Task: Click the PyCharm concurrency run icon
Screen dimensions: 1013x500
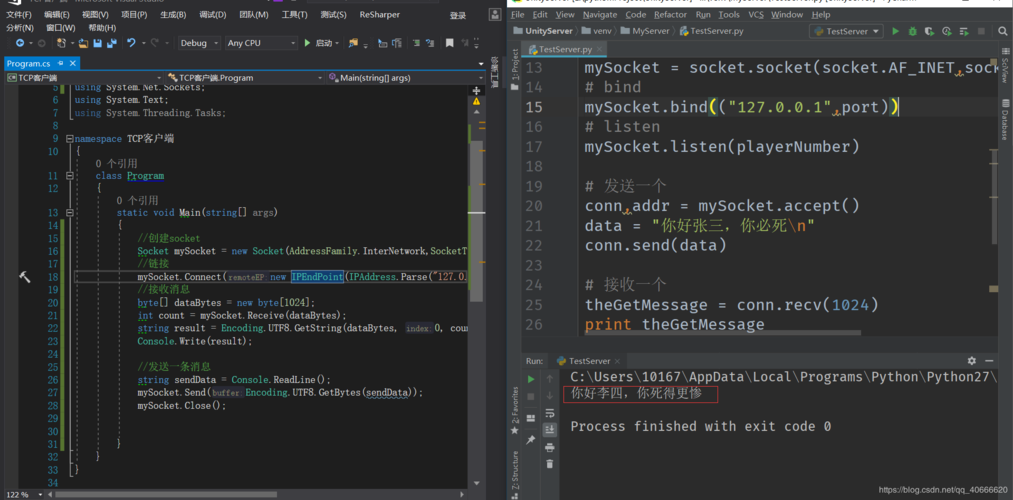Action: (965, 31)
